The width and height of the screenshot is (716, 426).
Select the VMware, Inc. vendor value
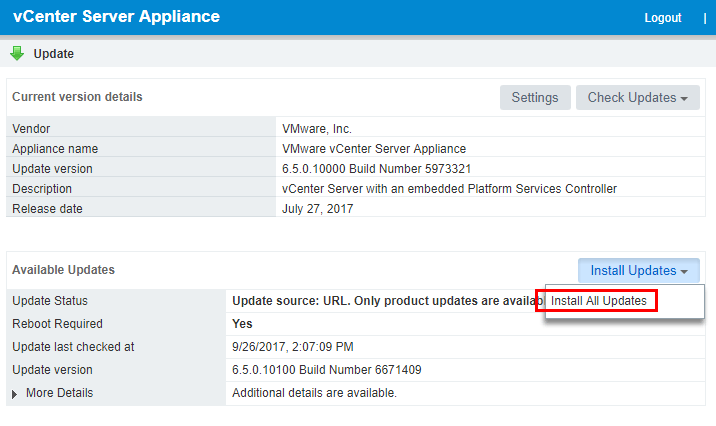(318, 129)
